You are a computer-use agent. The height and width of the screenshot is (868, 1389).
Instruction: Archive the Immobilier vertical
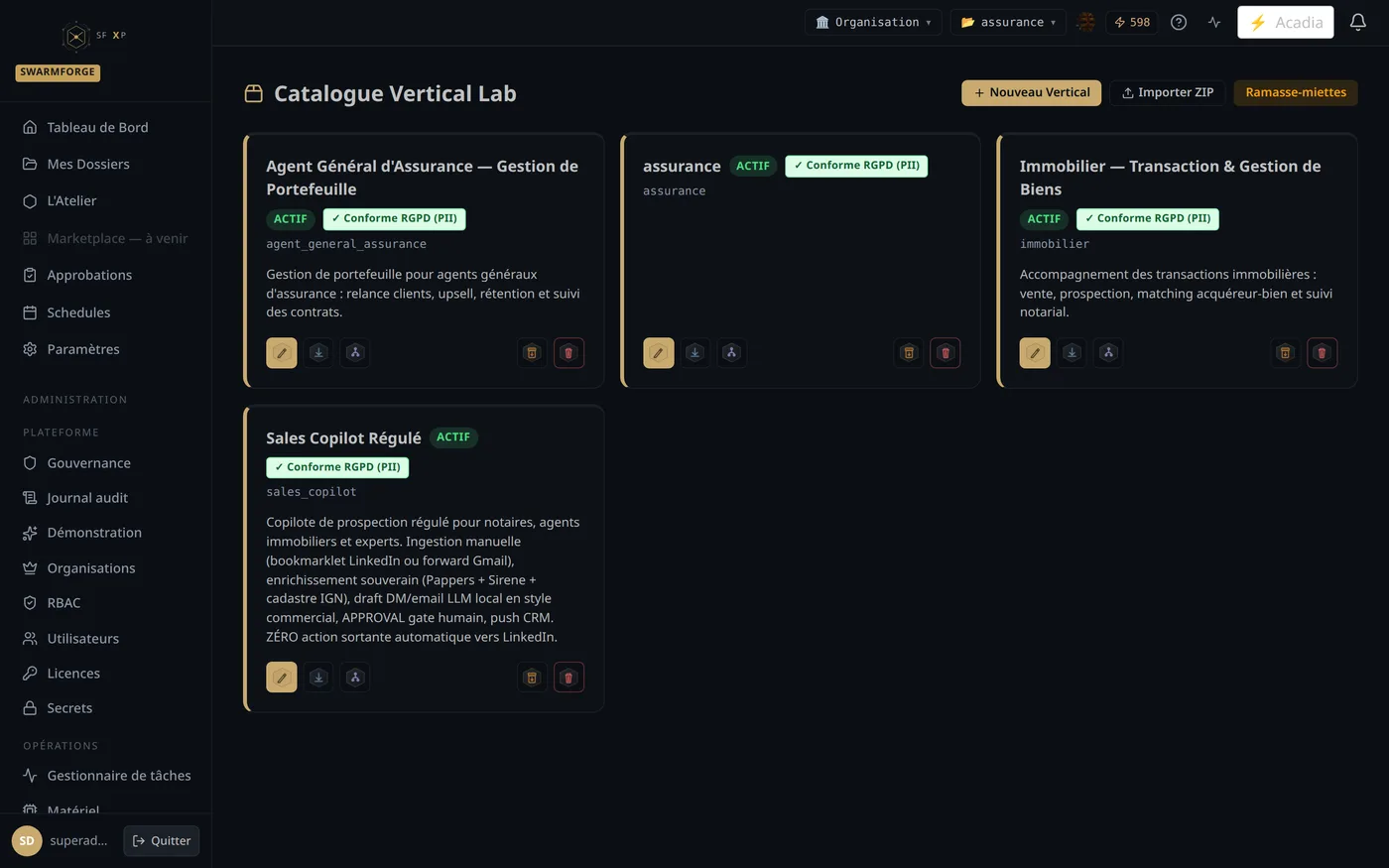tap(1285, 353)
